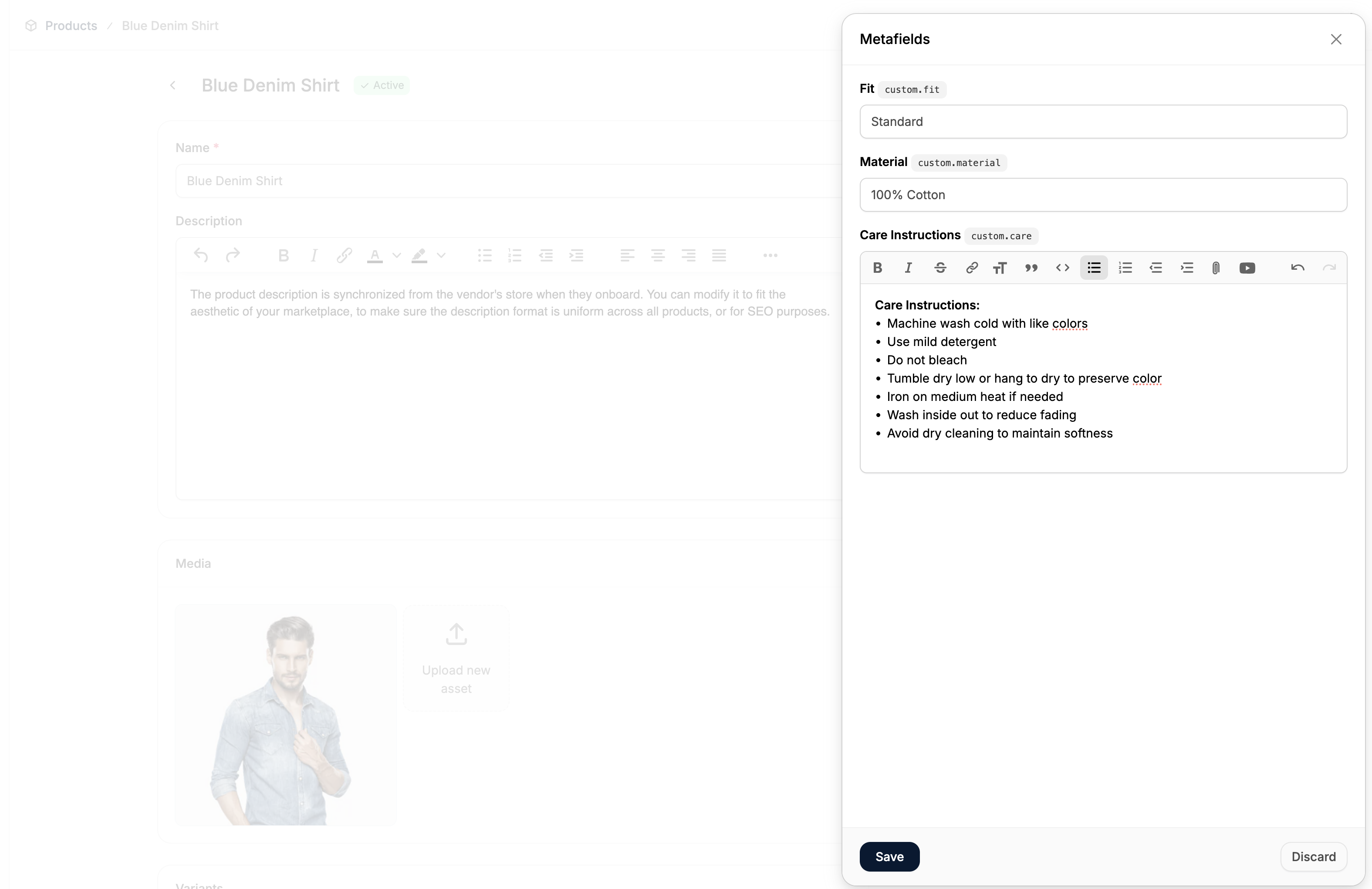This screenshot has height=889, width=1372.
Task: Toggle code formatting in Care Instructions
Action: pyautogui.click(x=1062, y=268)
